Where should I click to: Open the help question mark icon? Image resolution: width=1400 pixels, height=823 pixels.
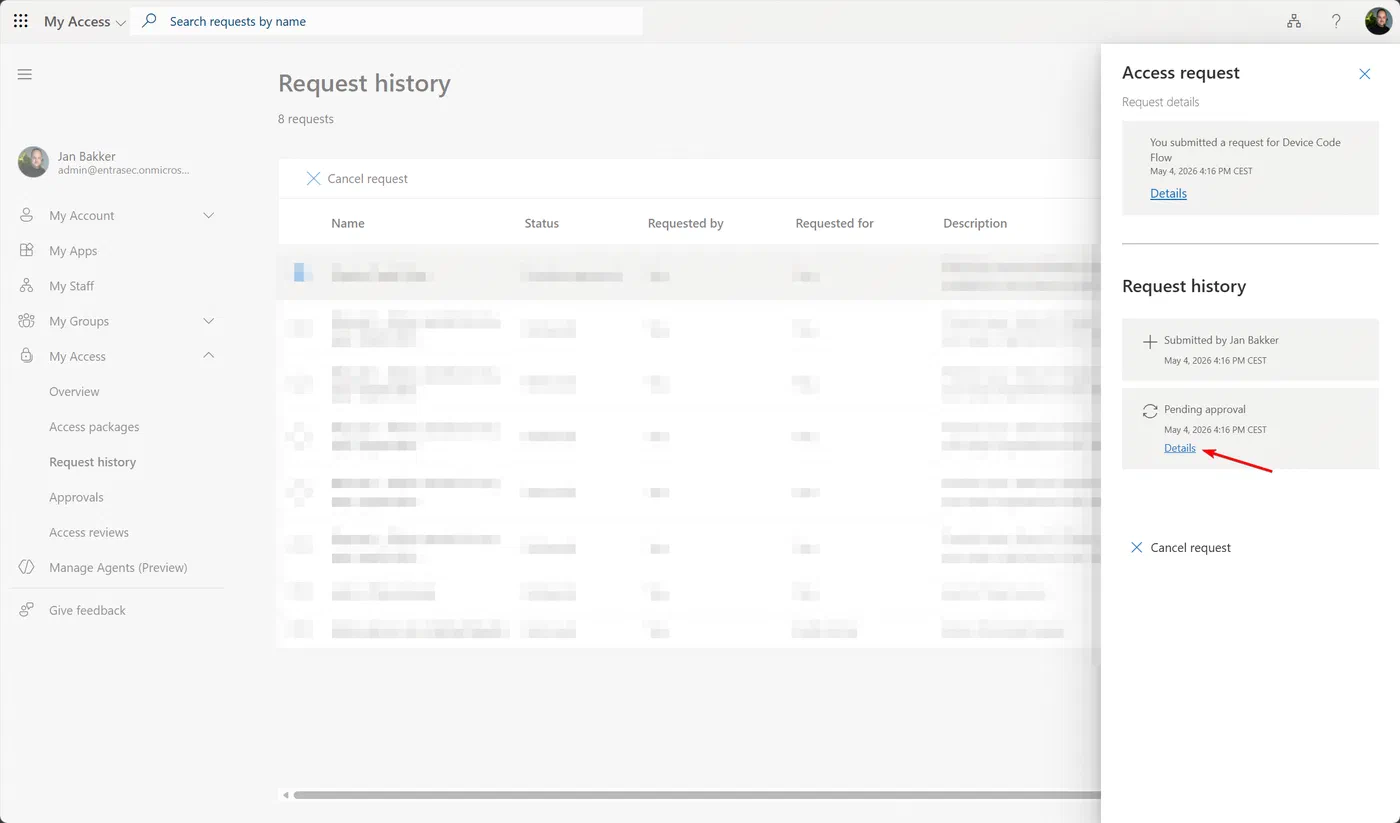[1336, 21]
